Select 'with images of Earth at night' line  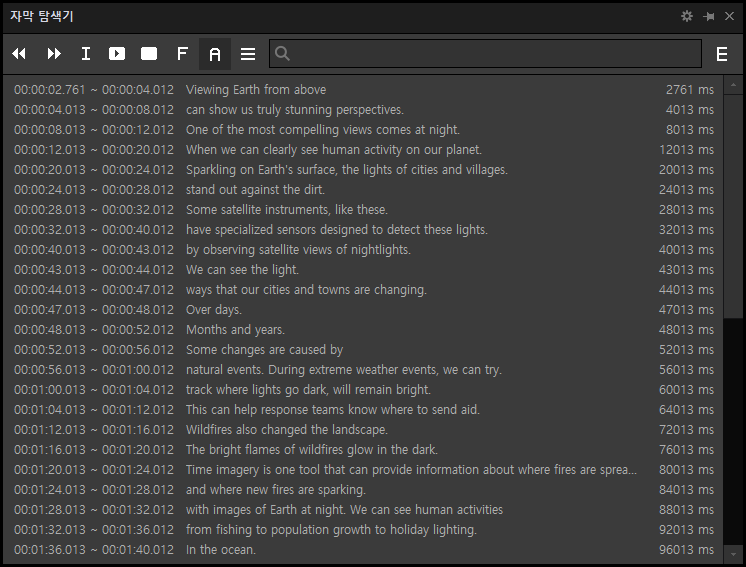coord(344,509)
